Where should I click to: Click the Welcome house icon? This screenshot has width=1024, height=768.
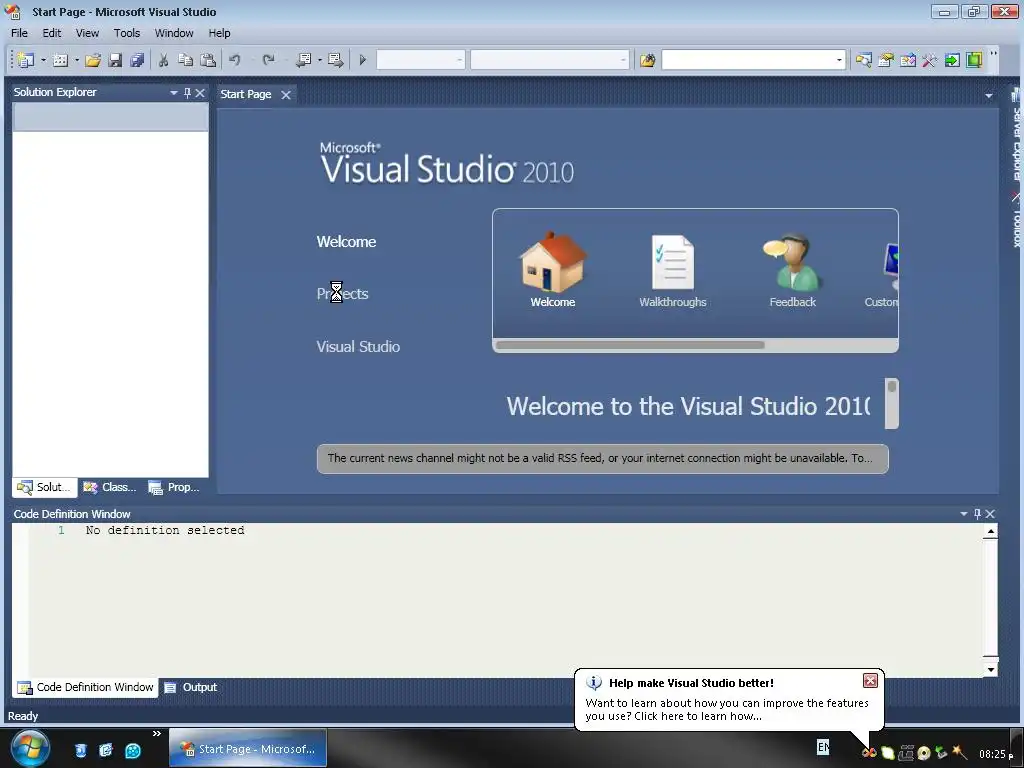click(552, 263)
